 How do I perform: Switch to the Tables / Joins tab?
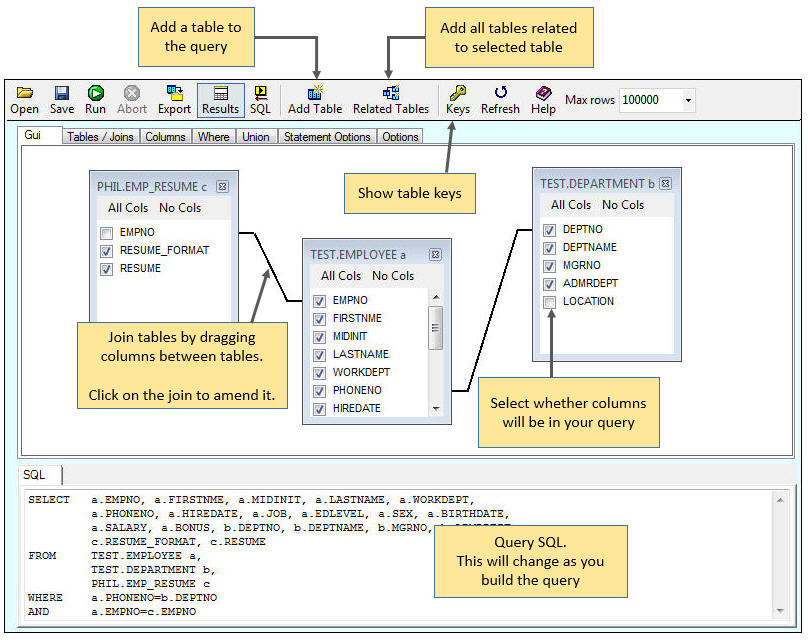pos(100,137)
